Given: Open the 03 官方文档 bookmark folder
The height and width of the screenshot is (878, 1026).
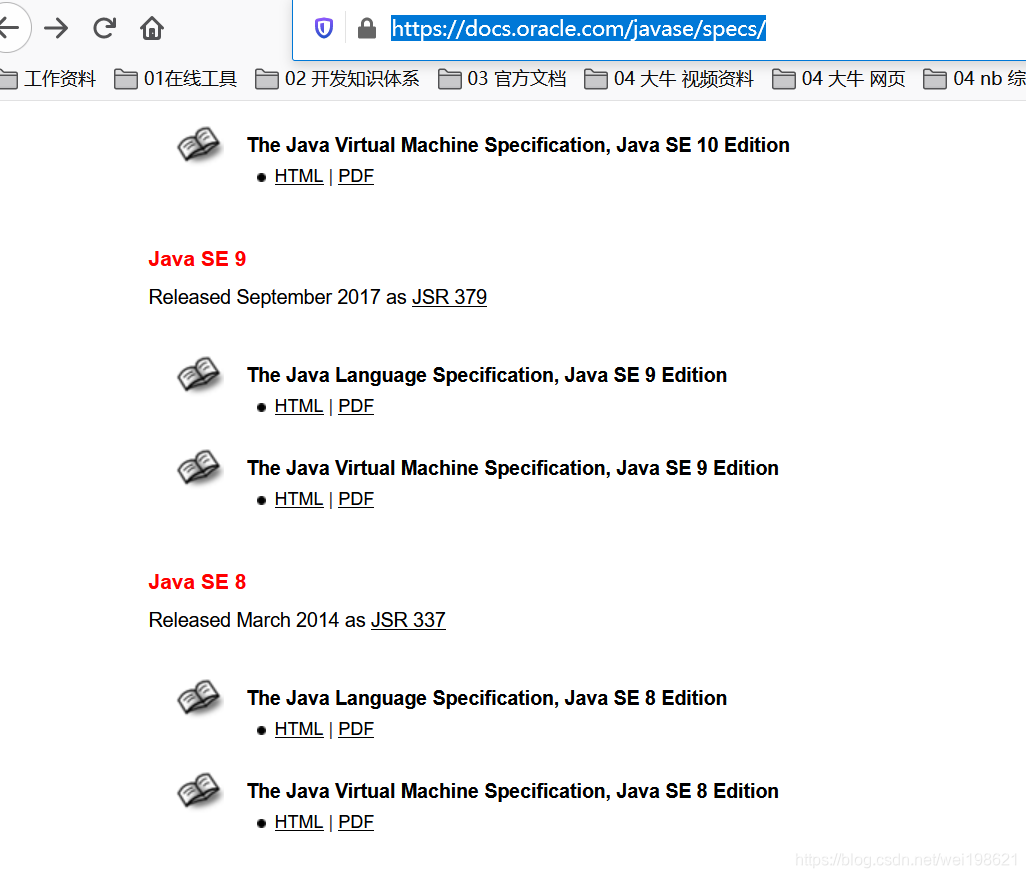Looking at the screenshot, I should 502,79.
